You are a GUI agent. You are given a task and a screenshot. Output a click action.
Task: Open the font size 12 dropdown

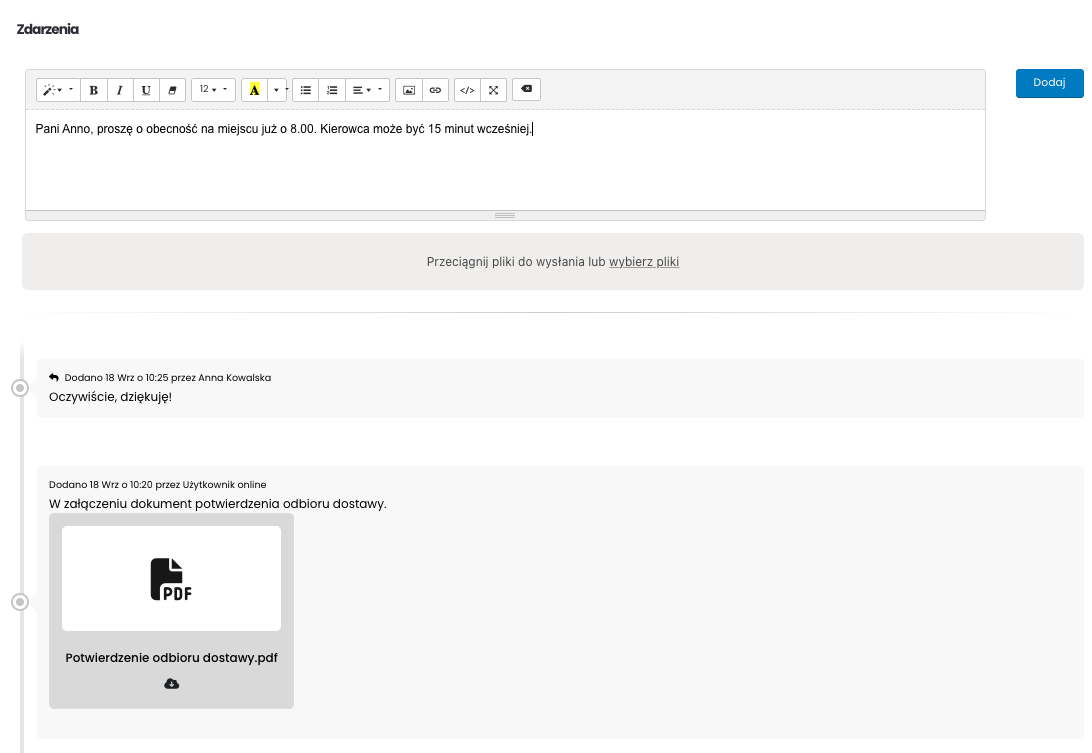[x=213, y=90]
